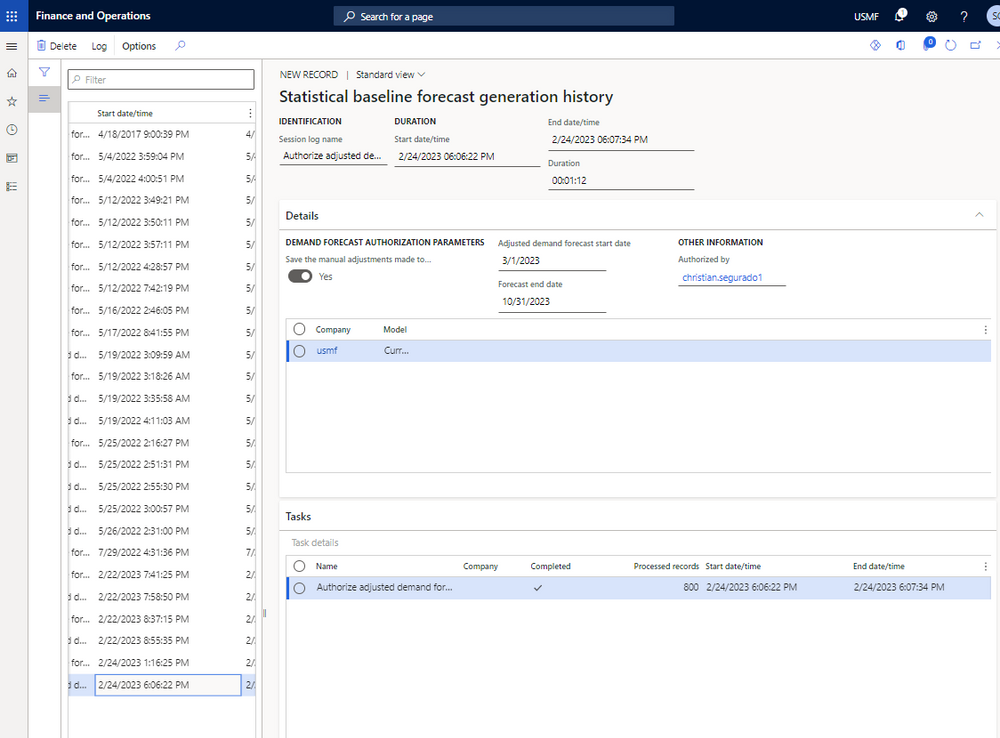Open the app launcher waffle icon
This screenshot has height=738, width=1000.
(12, 16)
